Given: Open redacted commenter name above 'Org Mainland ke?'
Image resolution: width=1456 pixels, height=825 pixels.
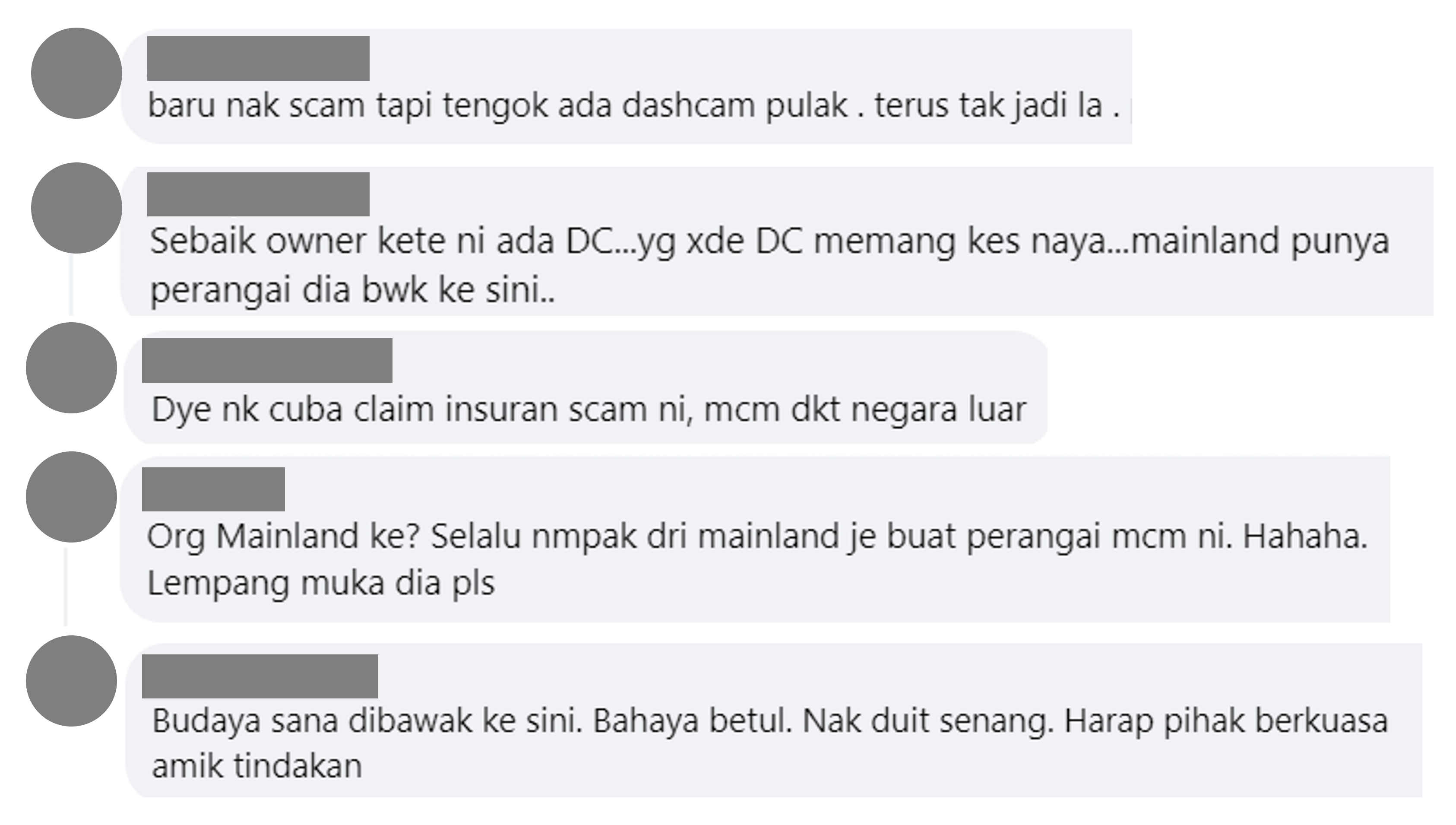Looking at the screenshot, I should pyautogui.click(x=213, y=489).
